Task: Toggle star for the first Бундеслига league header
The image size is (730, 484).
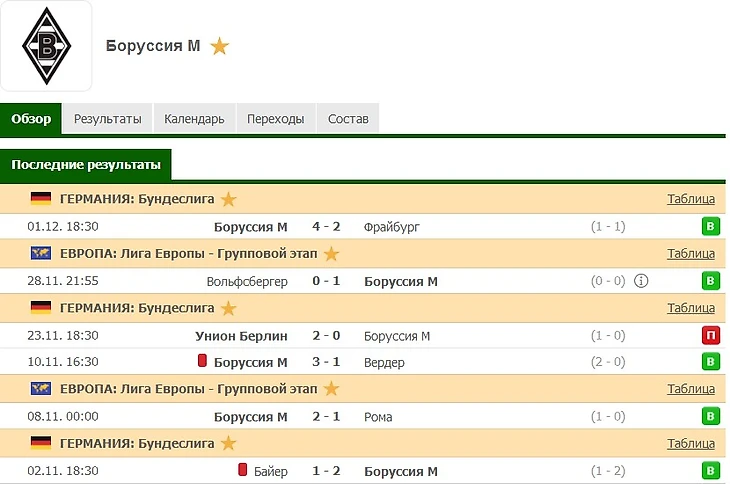Action: [229, 199]
